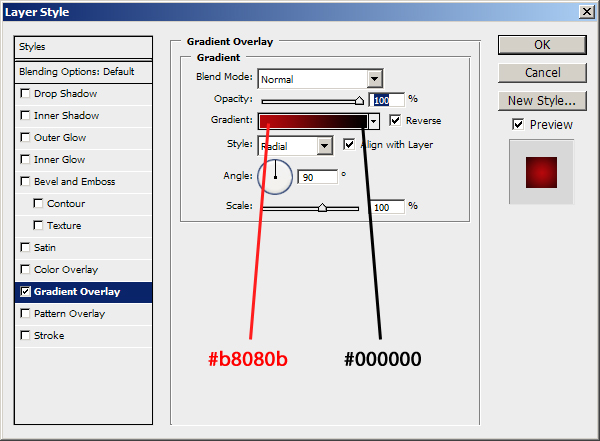Click the Angle dial control
This screenshot has height=441, width=600.
[275, 177]
